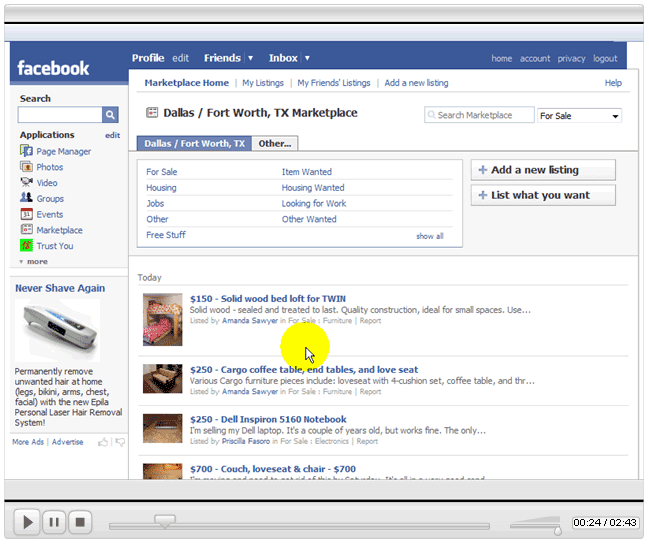649x545 pixels.
Task: Open My Friends' Listings
Action: click(x=334, y=83)
